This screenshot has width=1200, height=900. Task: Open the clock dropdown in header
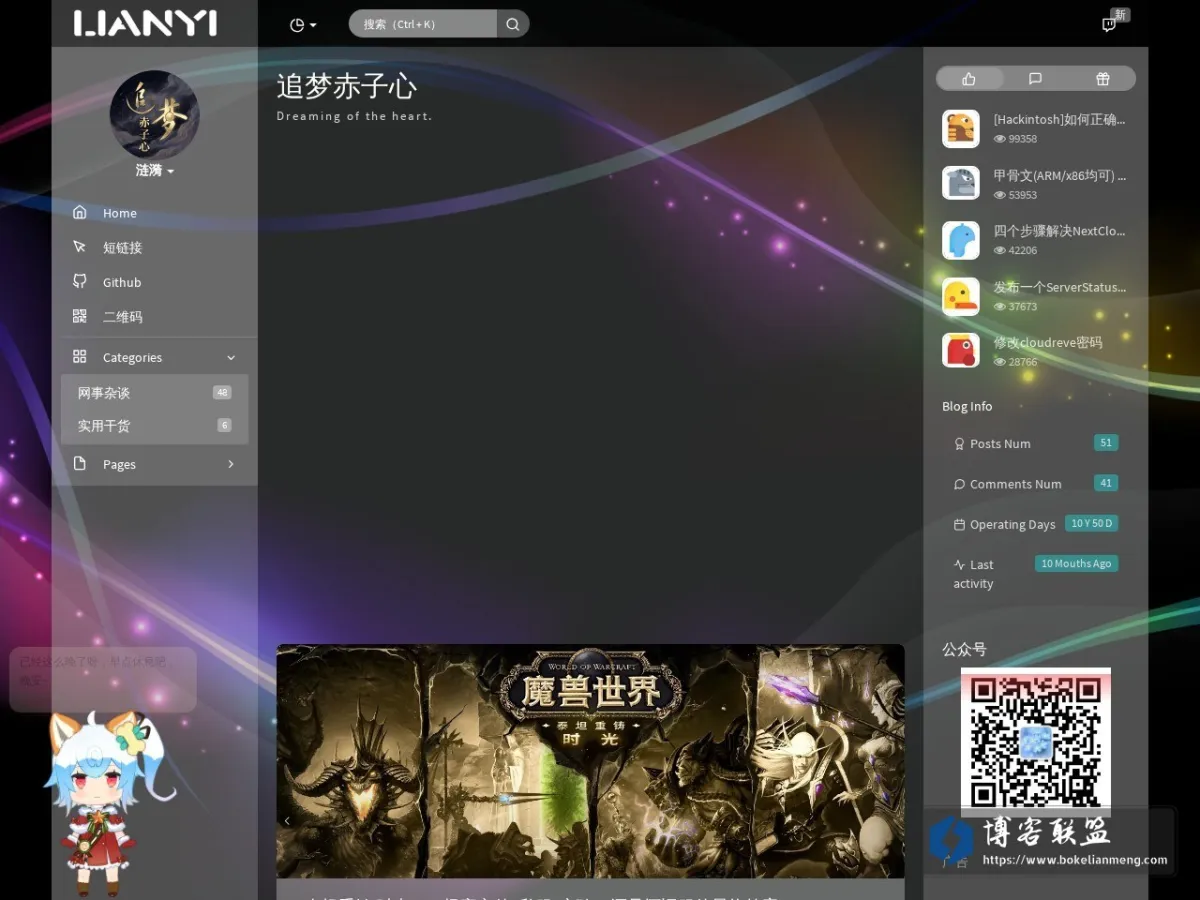(302, 25)
